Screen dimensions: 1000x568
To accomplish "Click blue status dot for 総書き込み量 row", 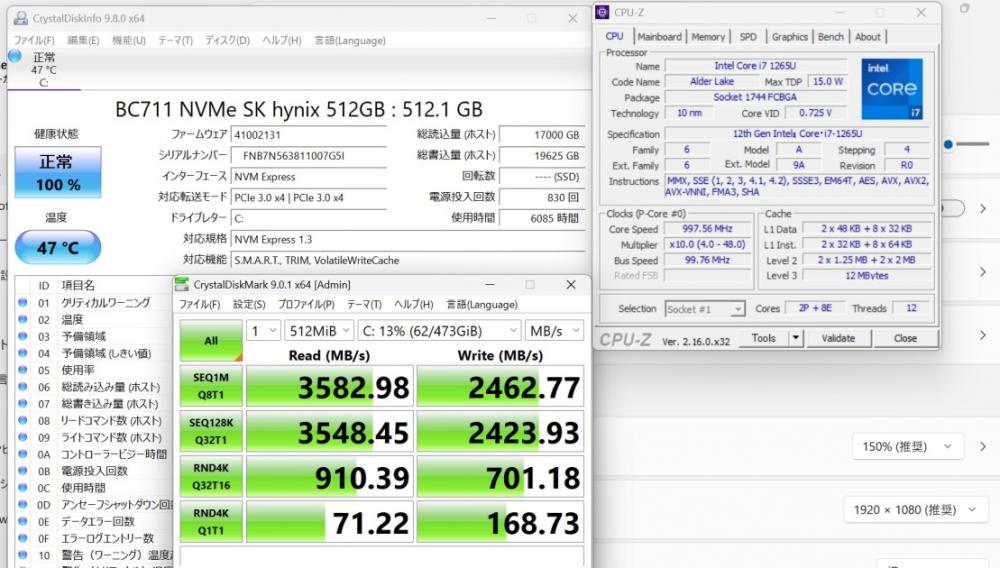I will (23, 404).
